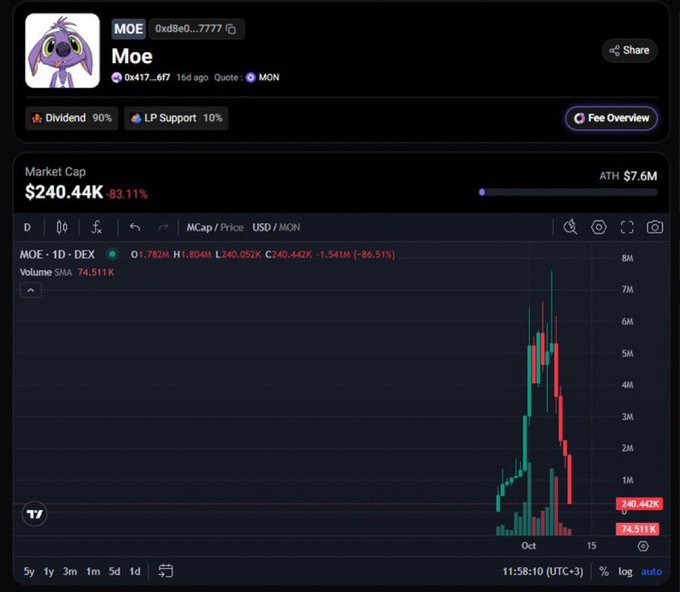The height and width of the screenshot is (592, 680).
Task: Select USD as chart currency
Action: 262,228
